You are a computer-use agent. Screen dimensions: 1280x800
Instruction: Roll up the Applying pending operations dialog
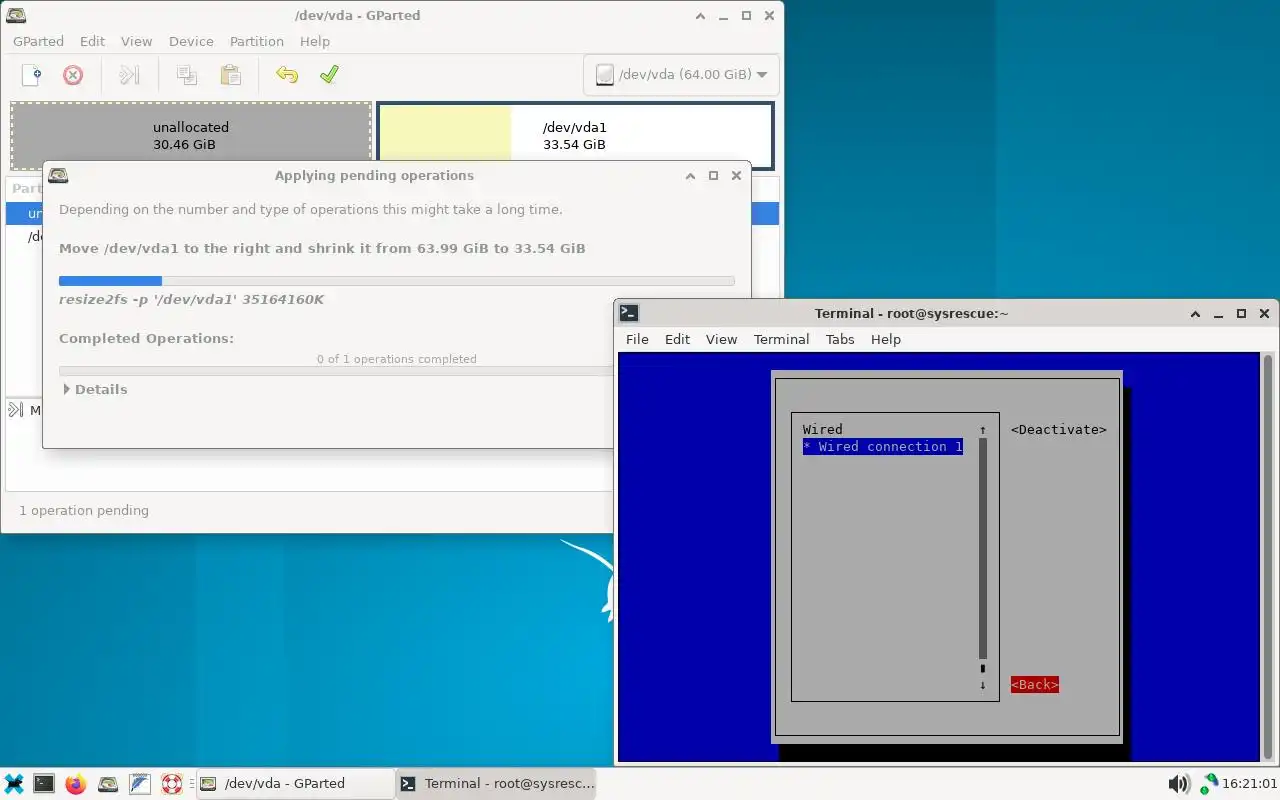click(x=690, y=175)
